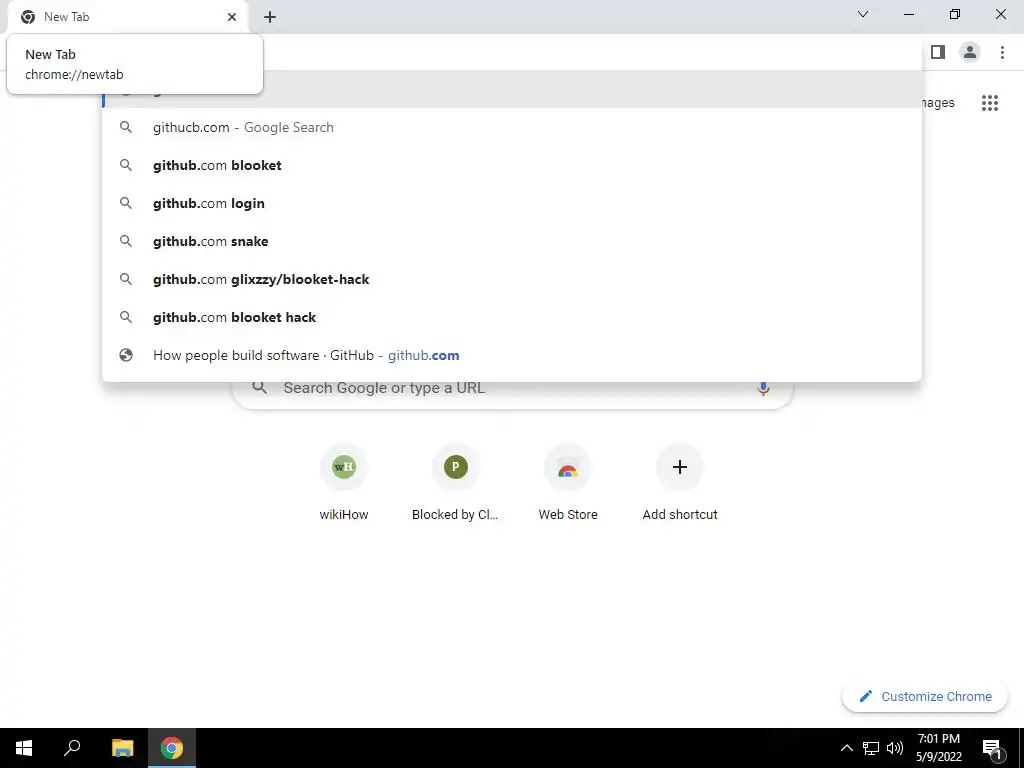Select github.com login suggestion

[x=511, y=203]
